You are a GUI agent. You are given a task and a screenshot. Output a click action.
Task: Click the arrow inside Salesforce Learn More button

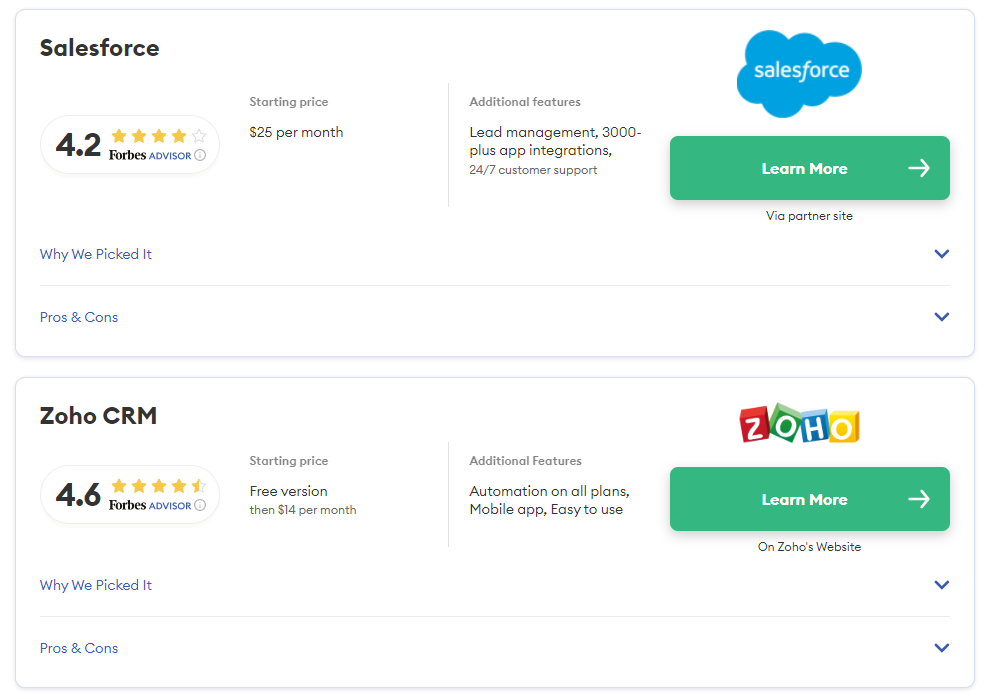pyautogui.click(x=918, y=168)
